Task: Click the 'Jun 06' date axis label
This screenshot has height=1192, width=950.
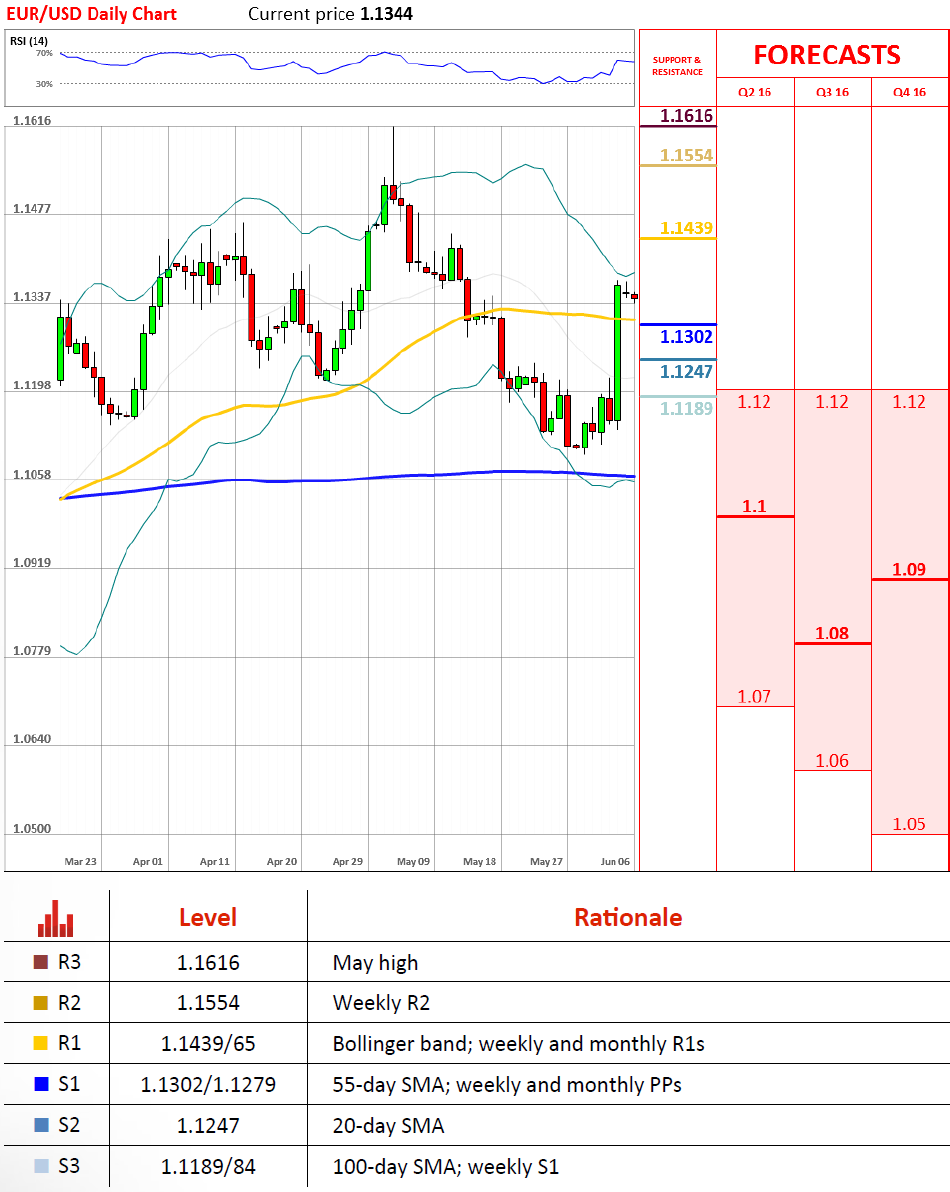Action: (x=616, y=861)
